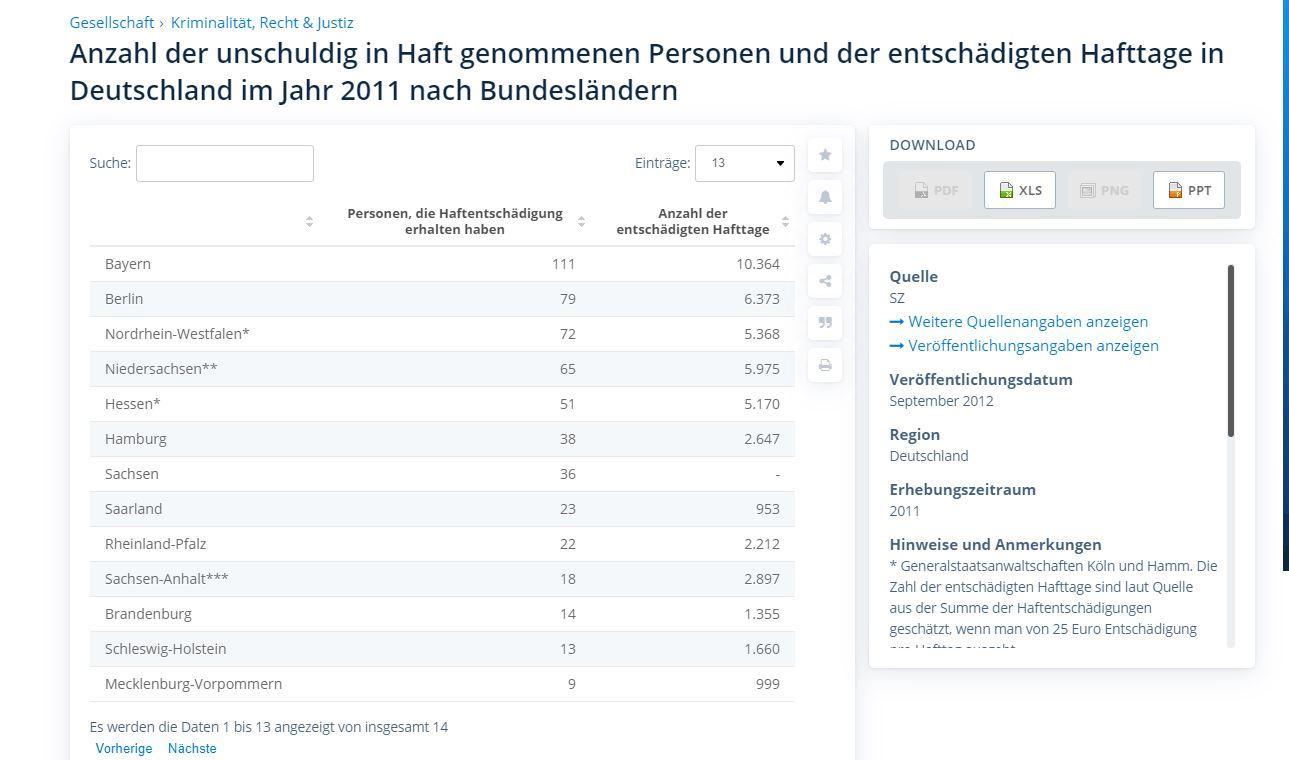Click the share icon

pos(825,281)
